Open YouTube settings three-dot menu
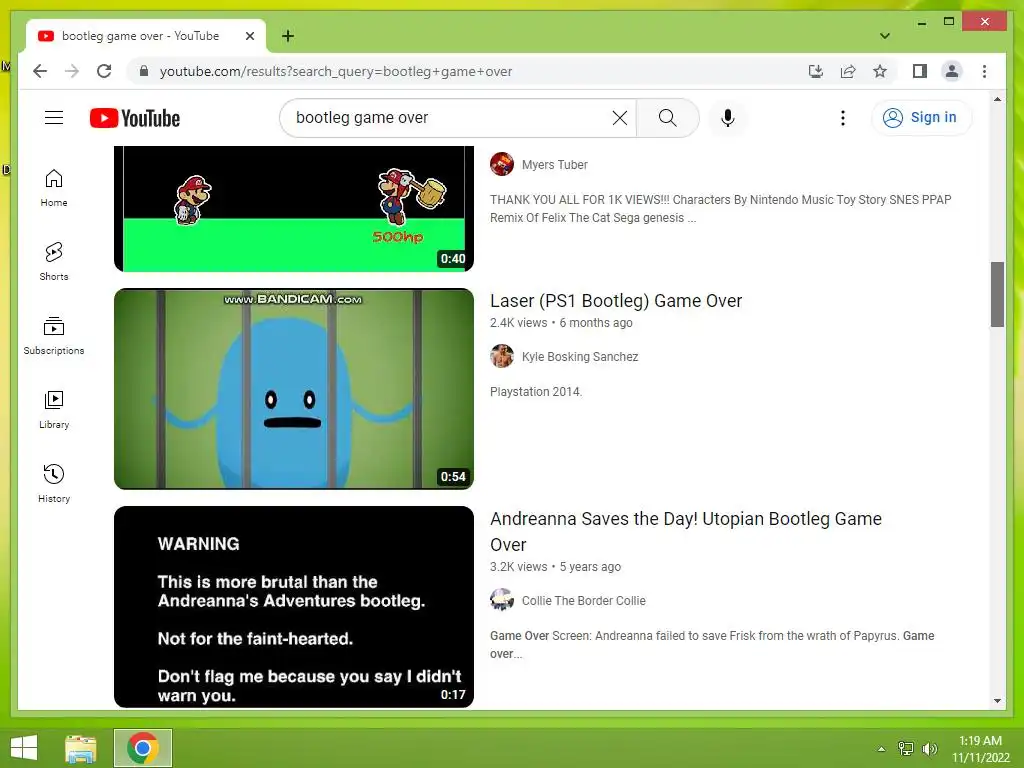 pos(842,118)
